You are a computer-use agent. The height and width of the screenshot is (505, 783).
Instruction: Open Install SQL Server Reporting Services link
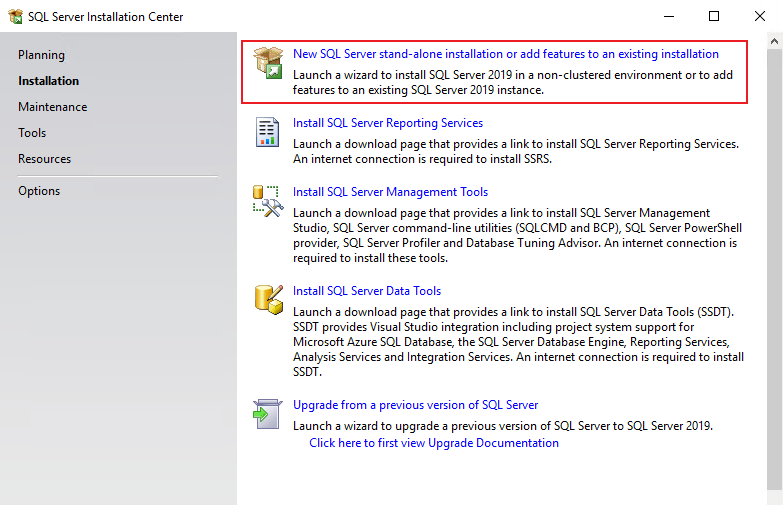pyautogui.click(x=388, y=123)
